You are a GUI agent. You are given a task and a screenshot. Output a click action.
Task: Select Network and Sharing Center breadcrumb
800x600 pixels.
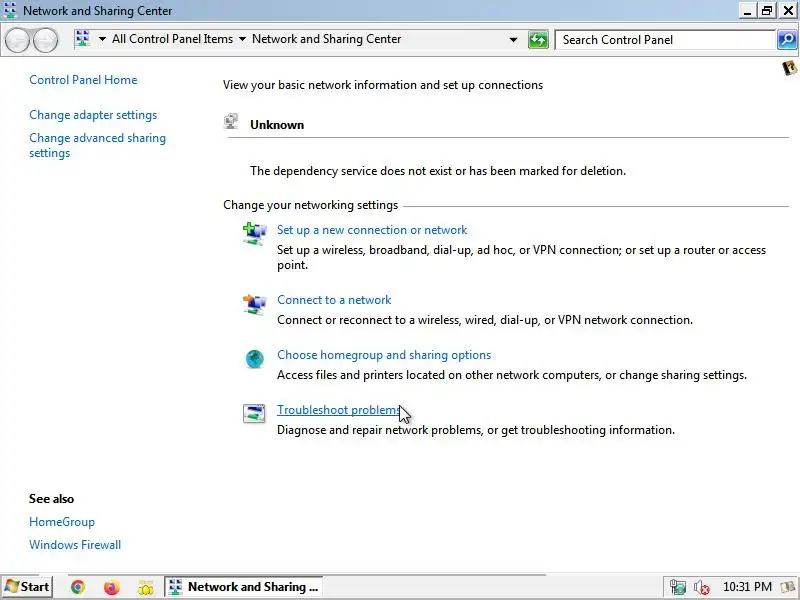[x=327, y=39]
